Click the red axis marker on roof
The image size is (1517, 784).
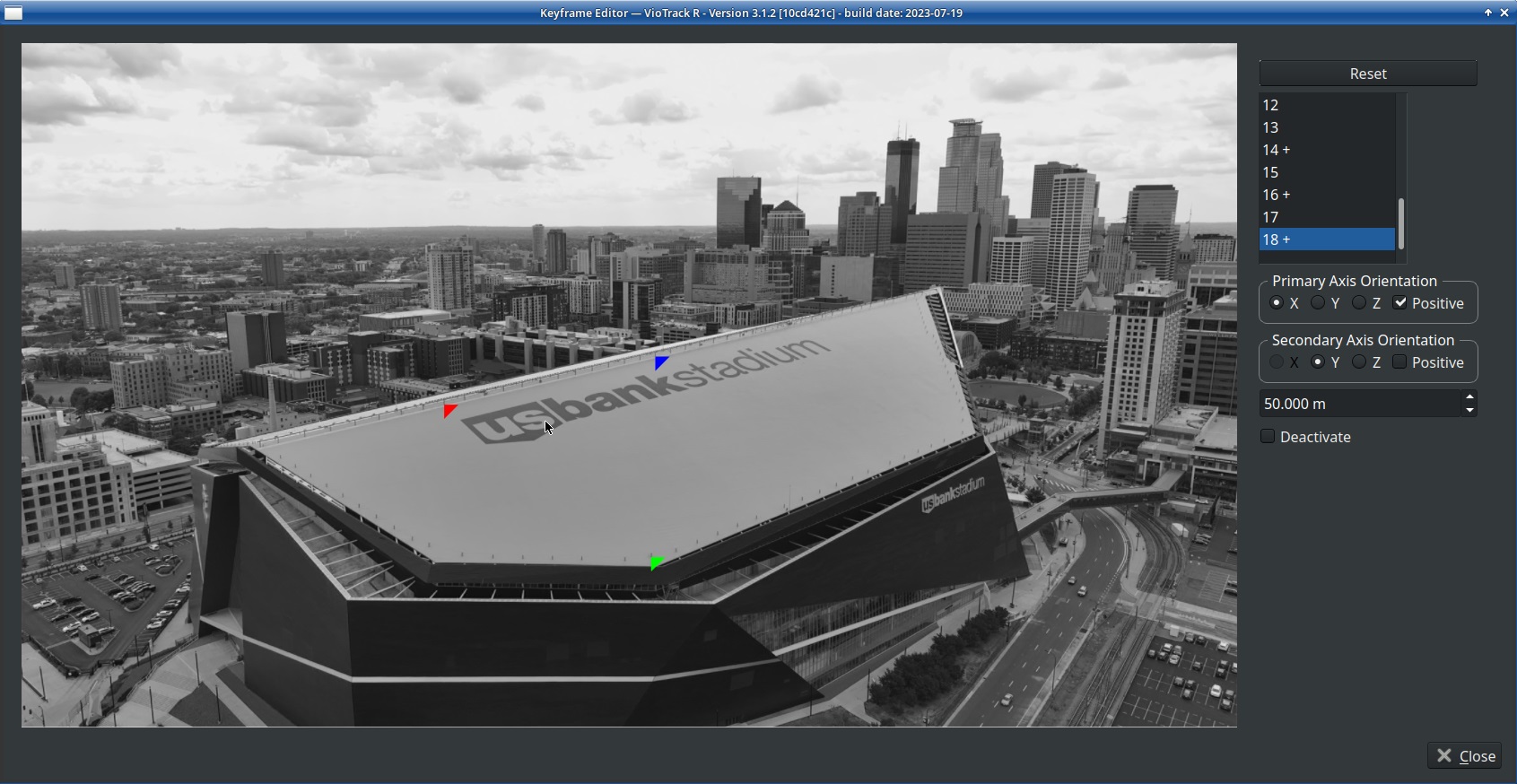(449, 411)
